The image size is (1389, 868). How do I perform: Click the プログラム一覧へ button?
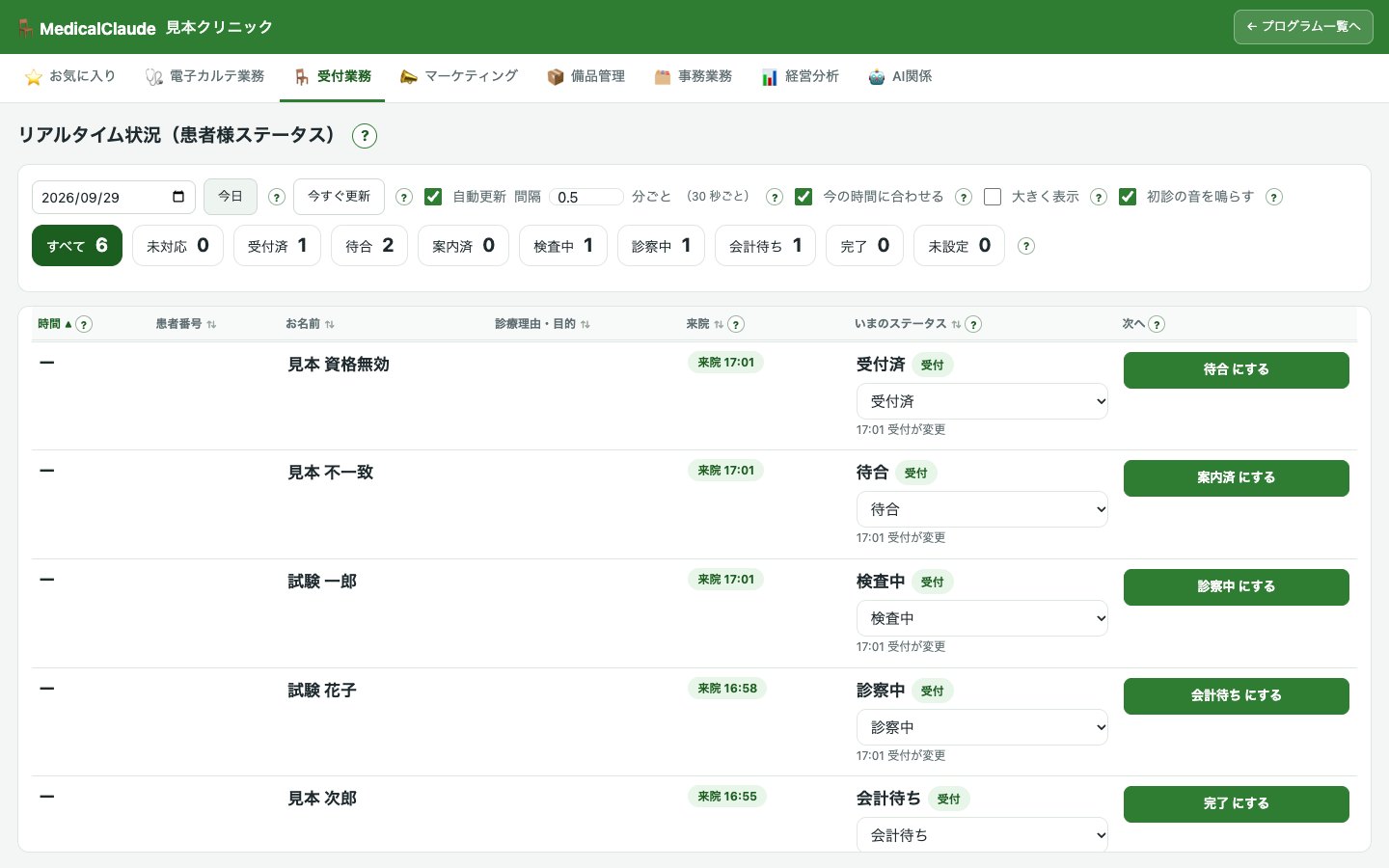(1303, 27)
